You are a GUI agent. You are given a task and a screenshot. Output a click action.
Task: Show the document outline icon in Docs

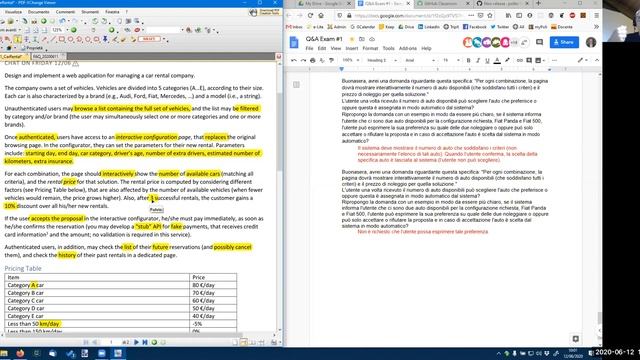(296, 84)
